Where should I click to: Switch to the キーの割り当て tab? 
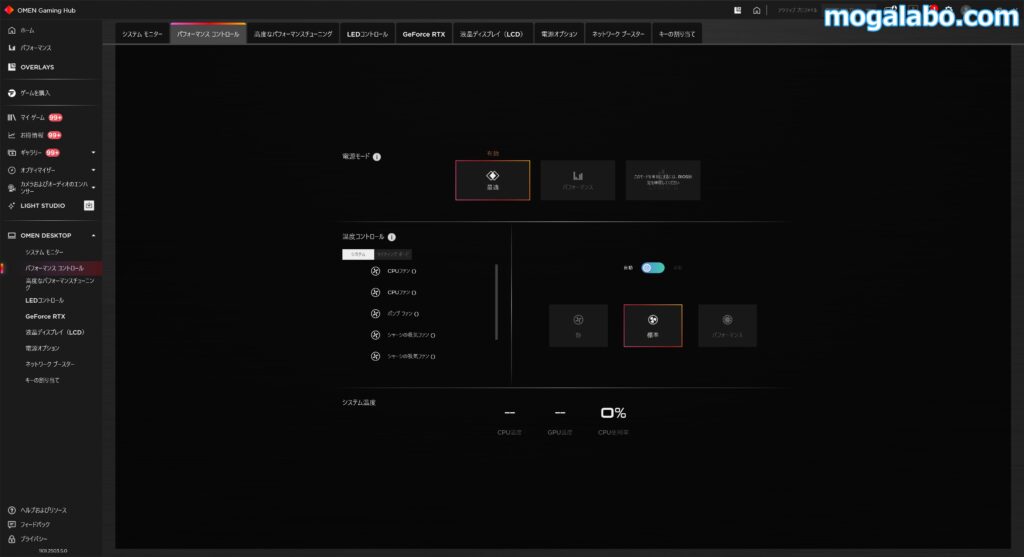pos(677,34)
